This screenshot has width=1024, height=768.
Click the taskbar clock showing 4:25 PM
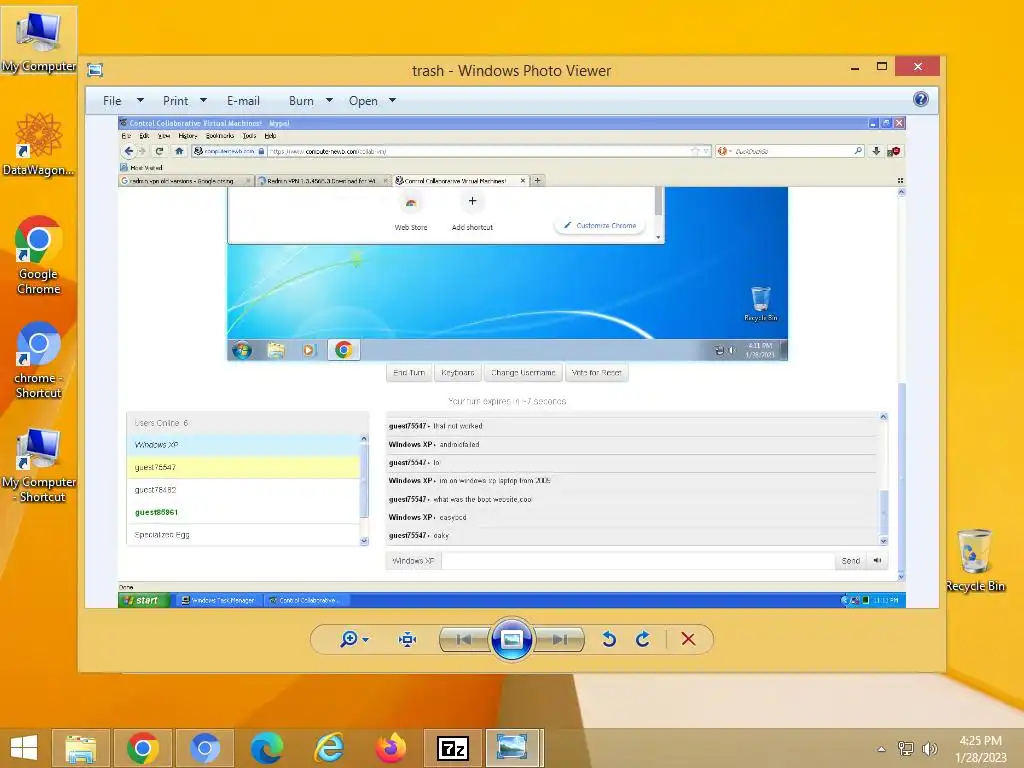click(981, 748)
